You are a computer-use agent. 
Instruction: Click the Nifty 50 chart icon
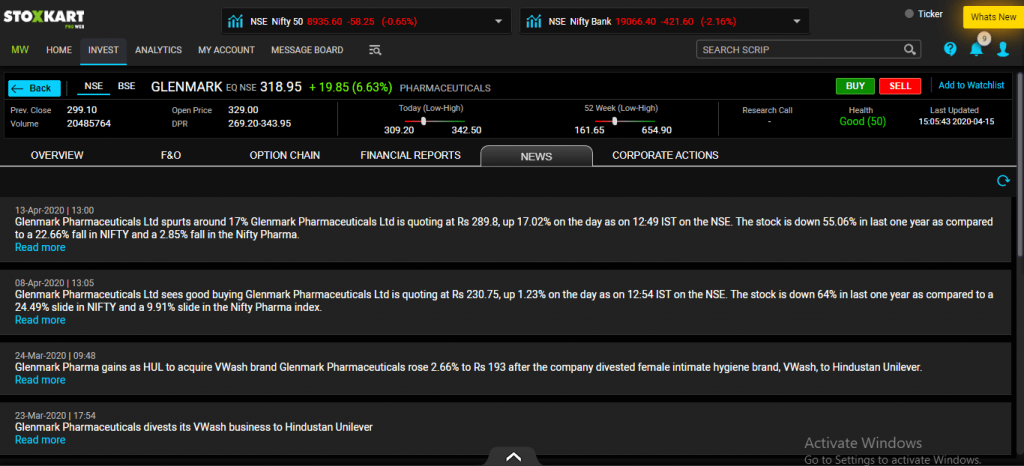(235, 21)
